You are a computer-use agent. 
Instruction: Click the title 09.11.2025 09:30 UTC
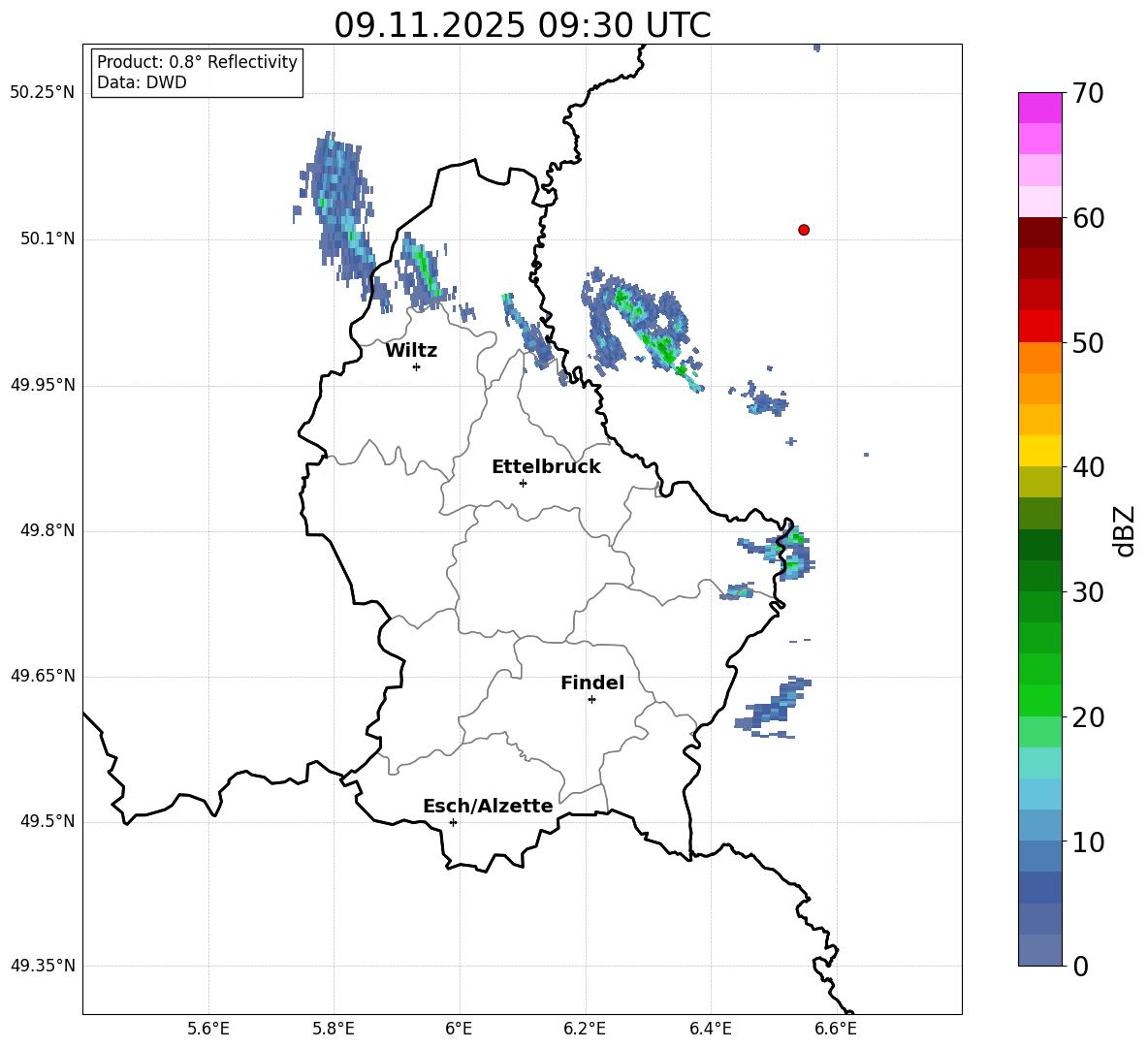click(x=523, y=25)
